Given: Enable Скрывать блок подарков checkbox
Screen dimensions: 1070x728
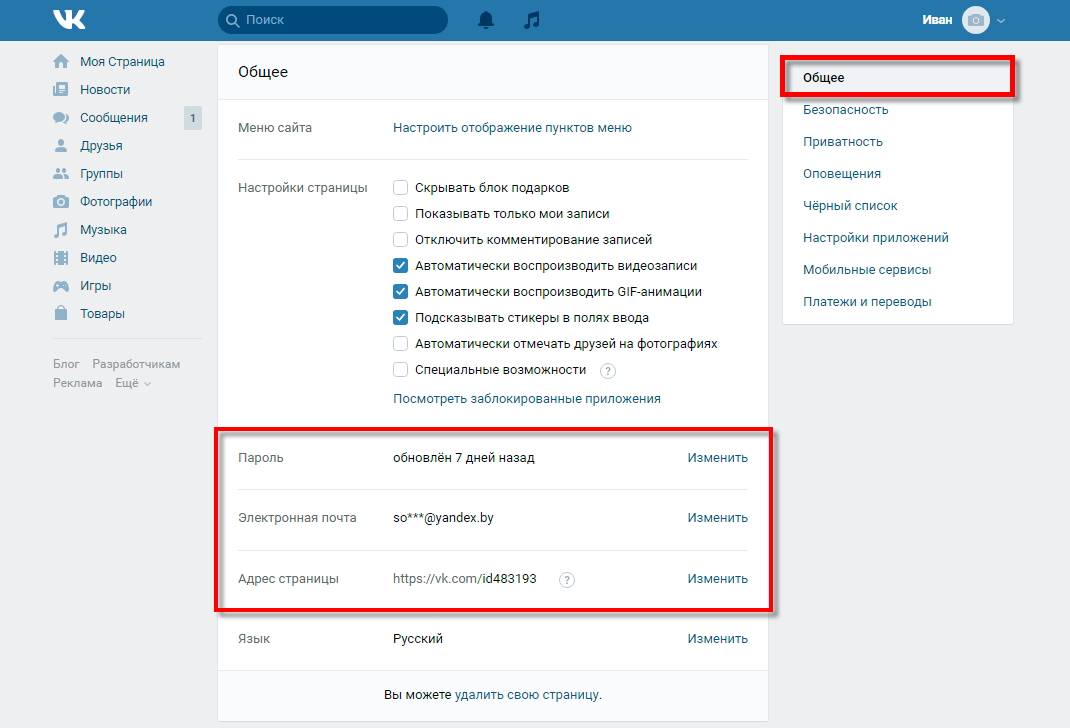Looking at the screenshot, I should coord(401,188).
